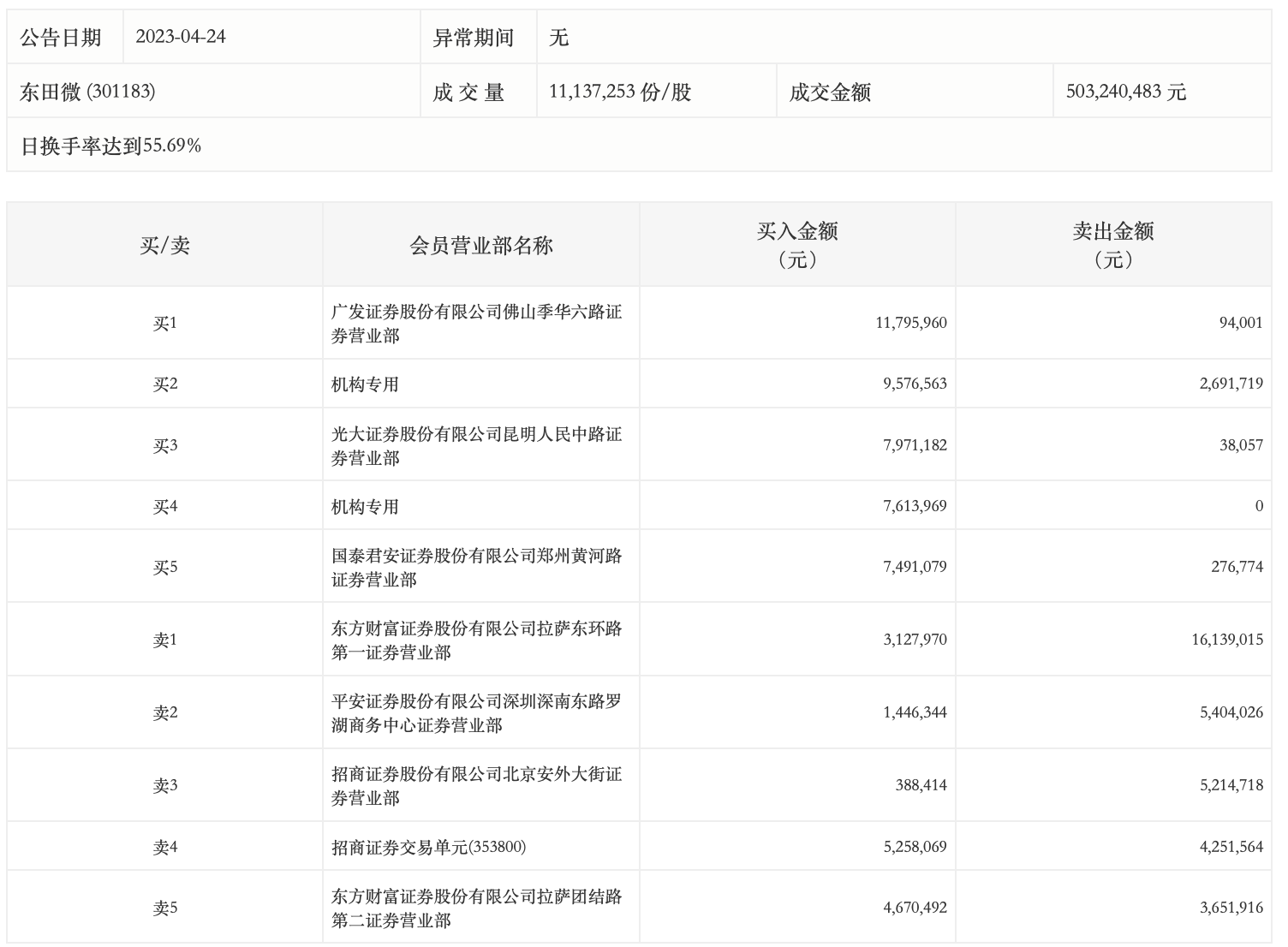
Task: Click the 日换手率达到55.69% text row
Action: [x=110, y=146]
